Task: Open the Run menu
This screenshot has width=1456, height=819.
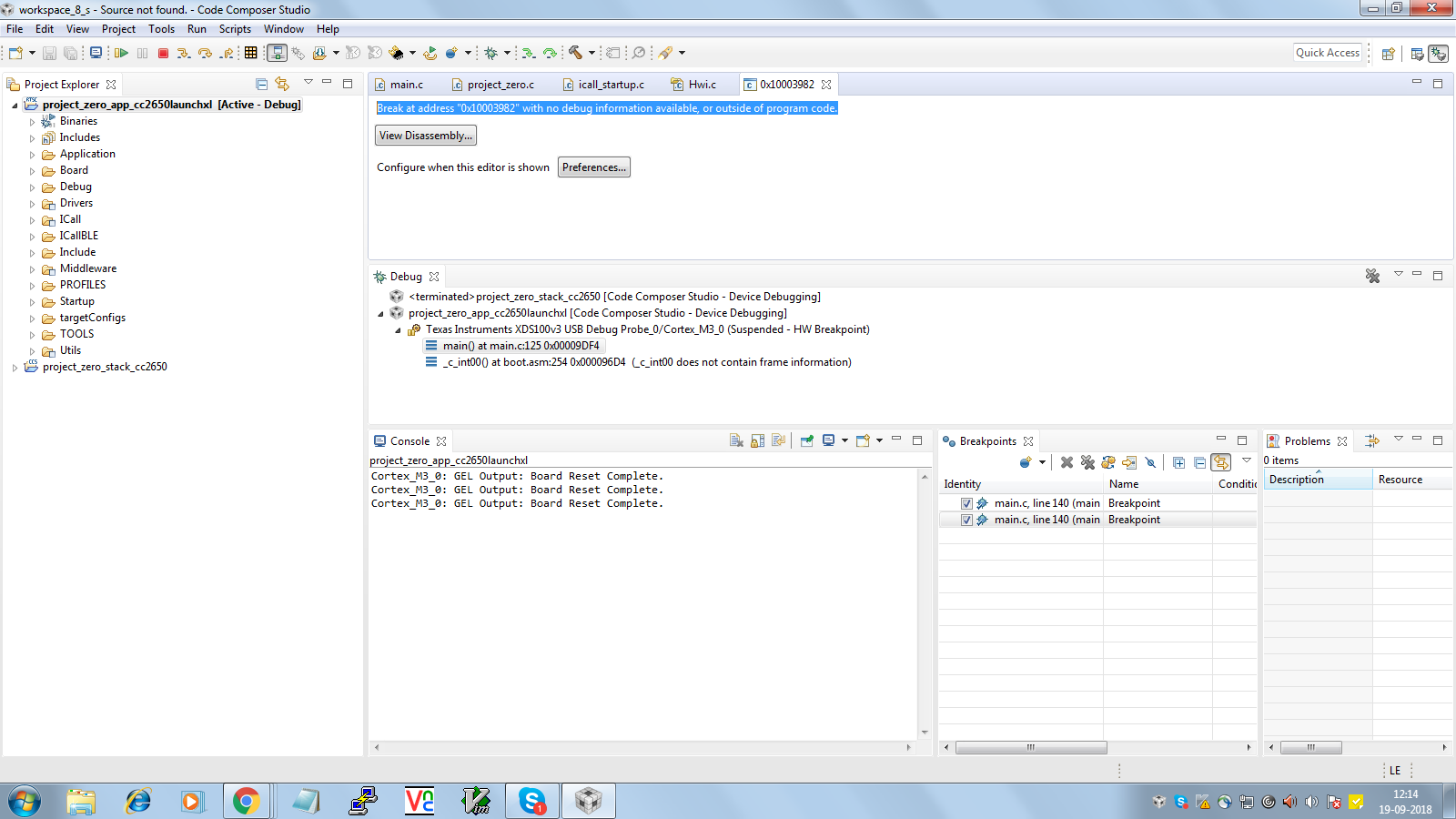Action: click(197, 29)
